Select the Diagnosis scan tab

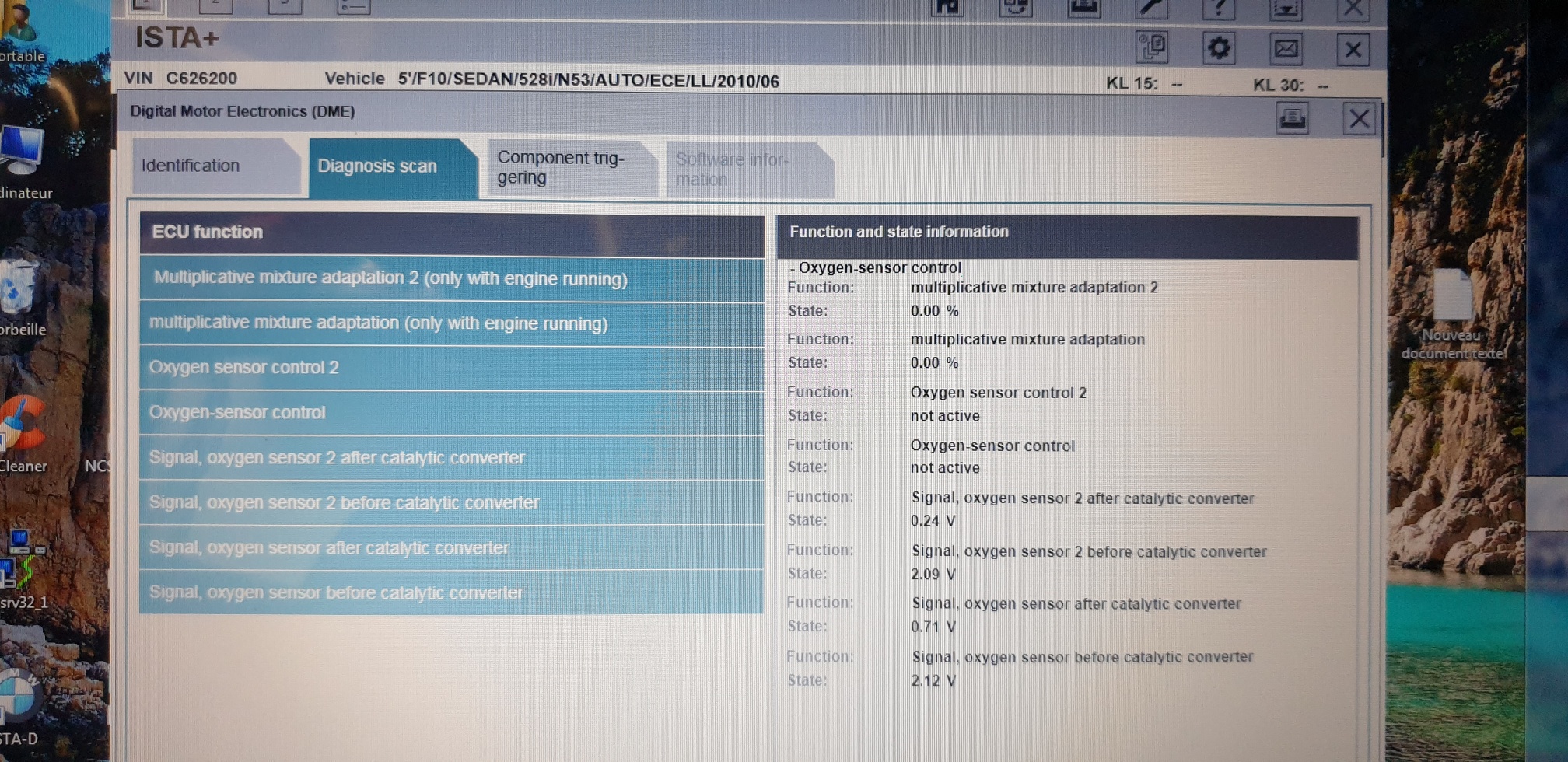tap(393, 166)
